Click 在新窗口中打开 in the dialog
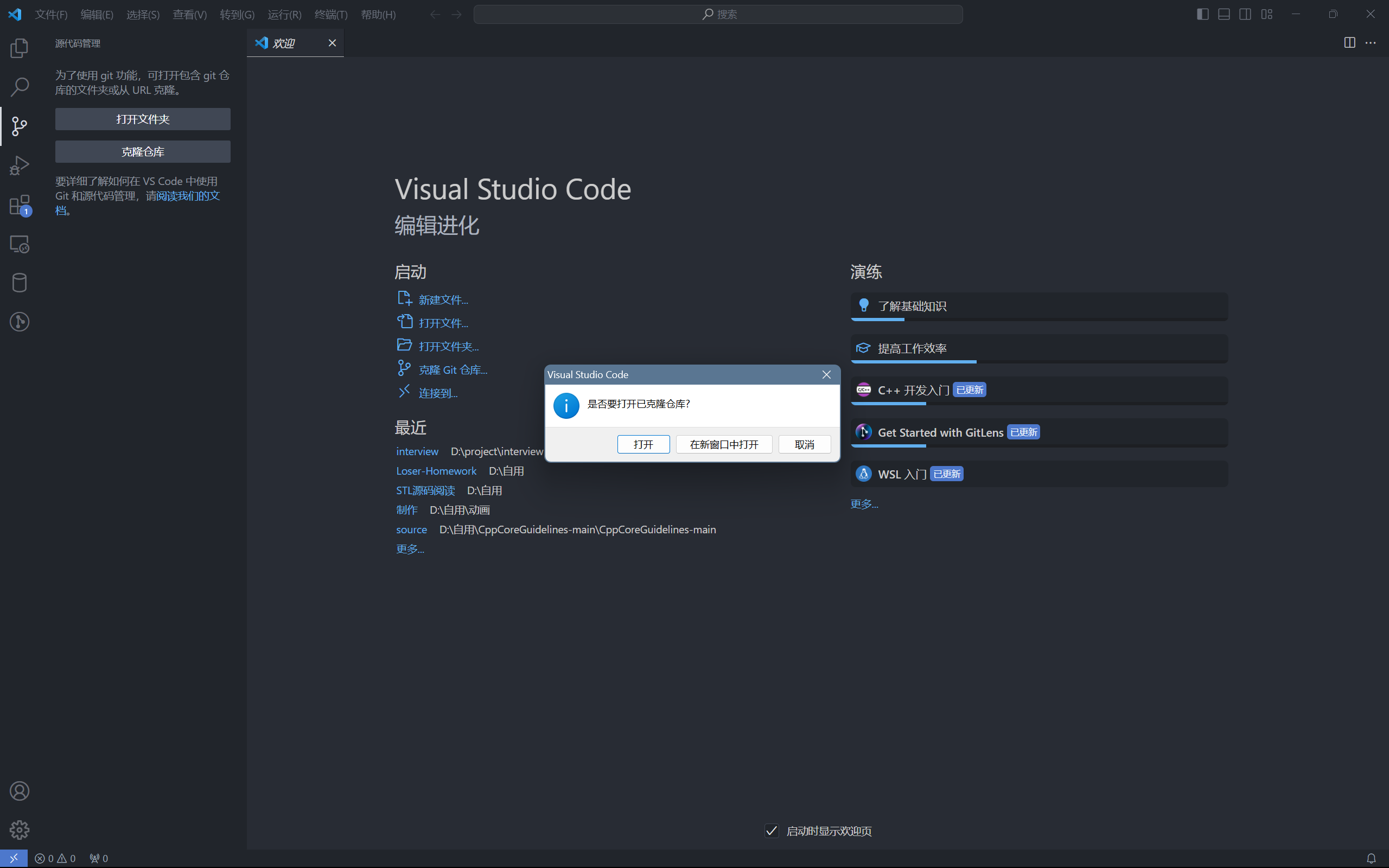The width and height of the screenshot is (1389, 868). coord(724,444)
